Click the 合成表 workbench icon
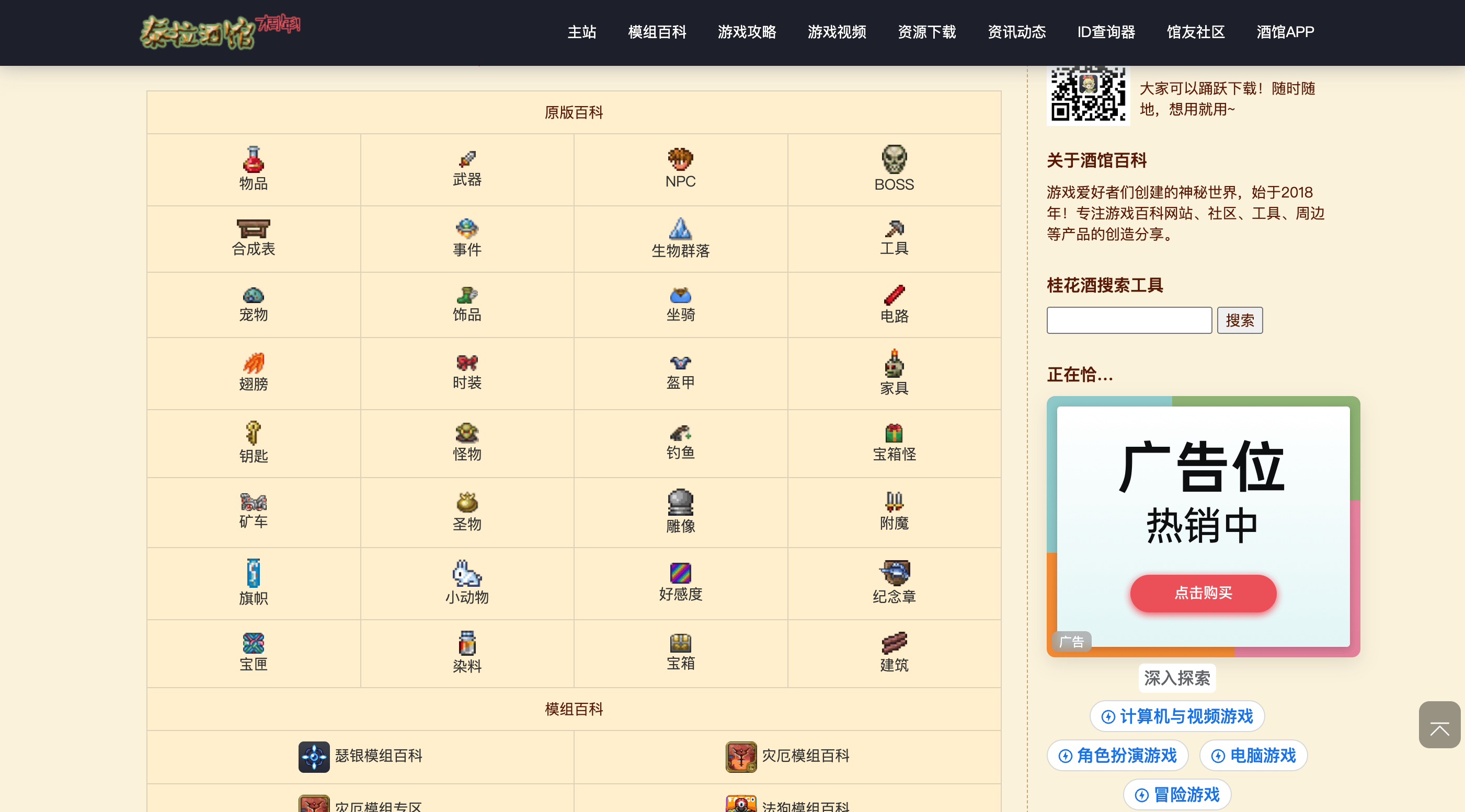Viewport: 1465px width, 812px height. [253, 228]
